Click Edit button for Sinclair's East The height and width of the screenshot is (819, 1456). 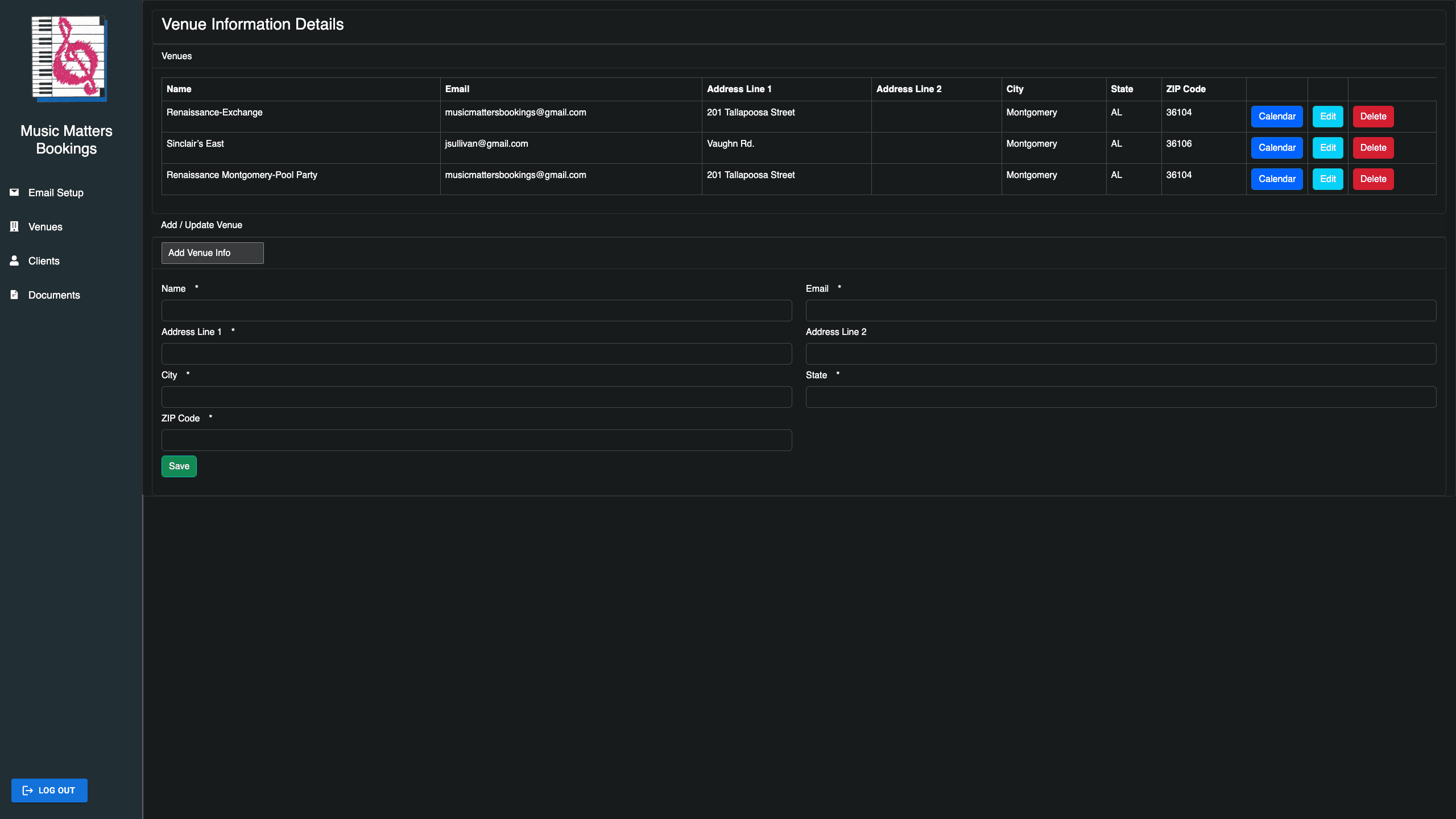click(1328, 147)
